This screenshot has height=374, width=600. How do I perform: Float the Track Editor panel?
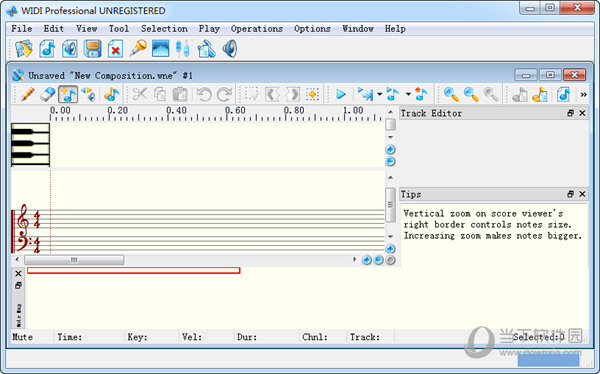570,113
